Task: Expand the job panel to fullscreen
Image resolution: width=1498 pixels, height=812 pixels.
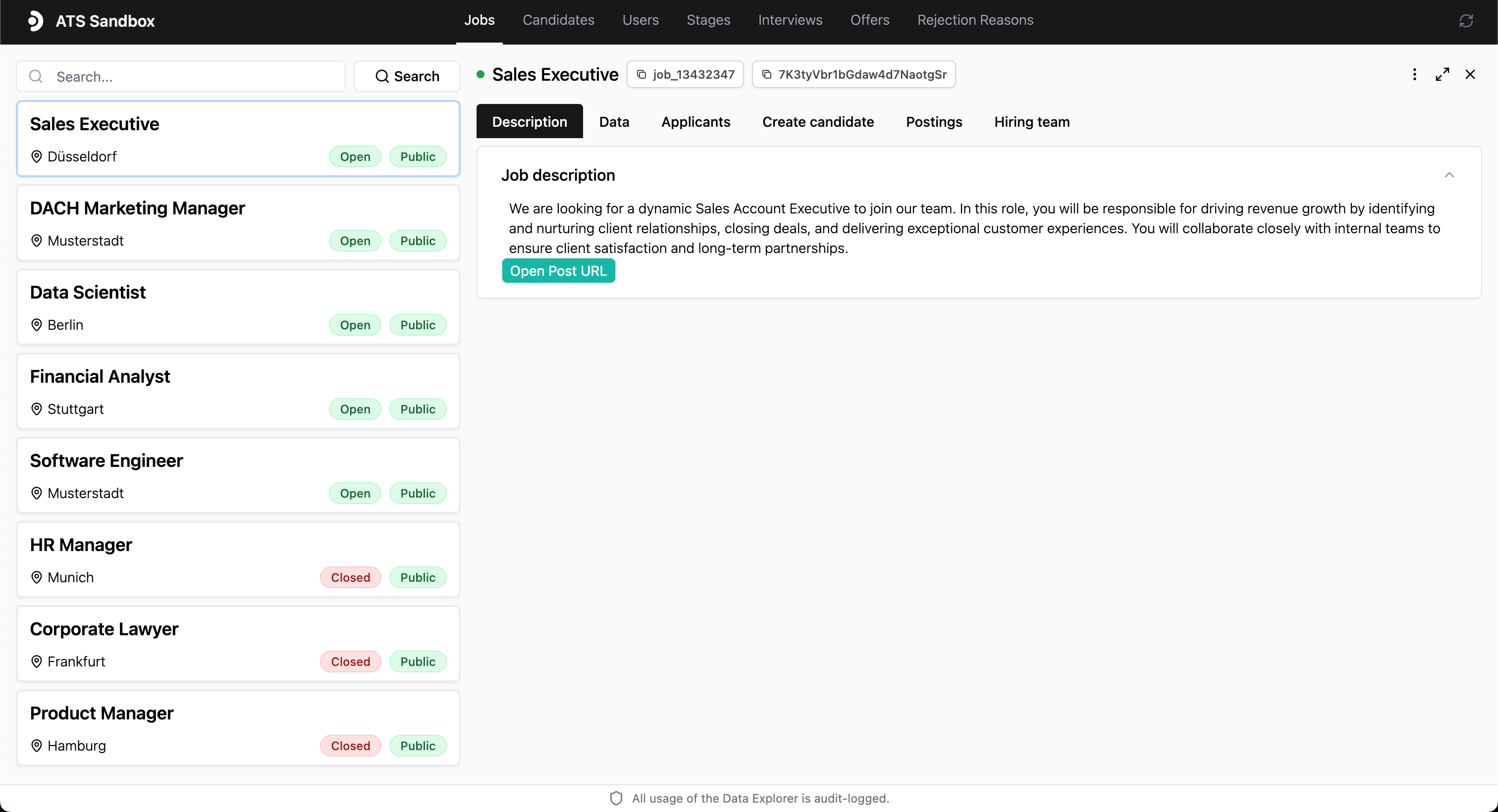Action: 1442,74
